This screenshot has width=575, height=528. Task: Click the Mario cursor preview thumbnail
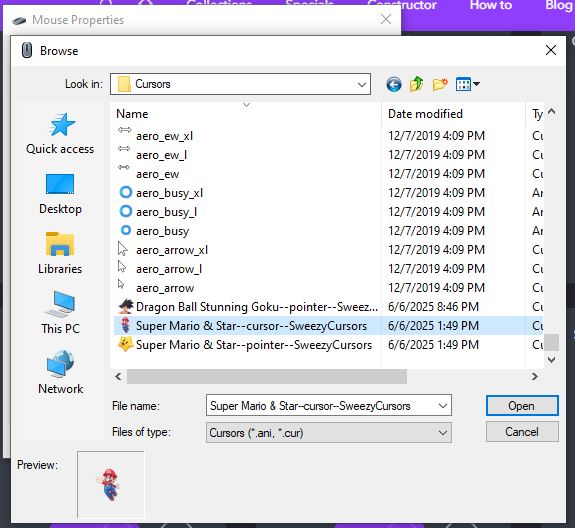click(111, 484)
